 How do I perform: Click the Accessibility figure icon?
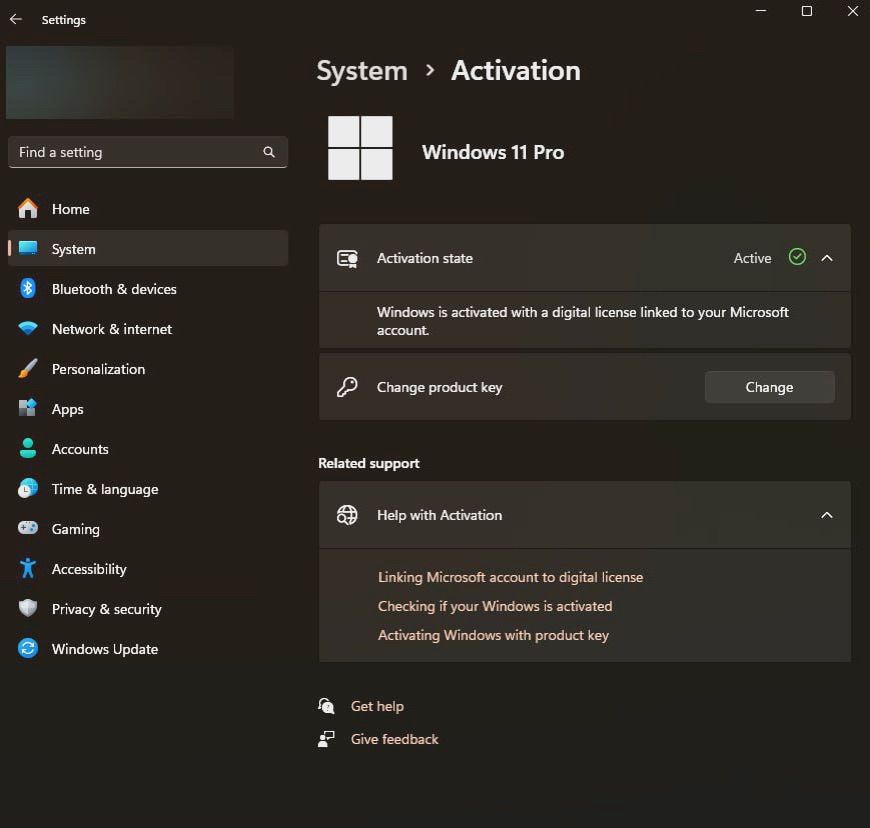click(x=28, y=568)
